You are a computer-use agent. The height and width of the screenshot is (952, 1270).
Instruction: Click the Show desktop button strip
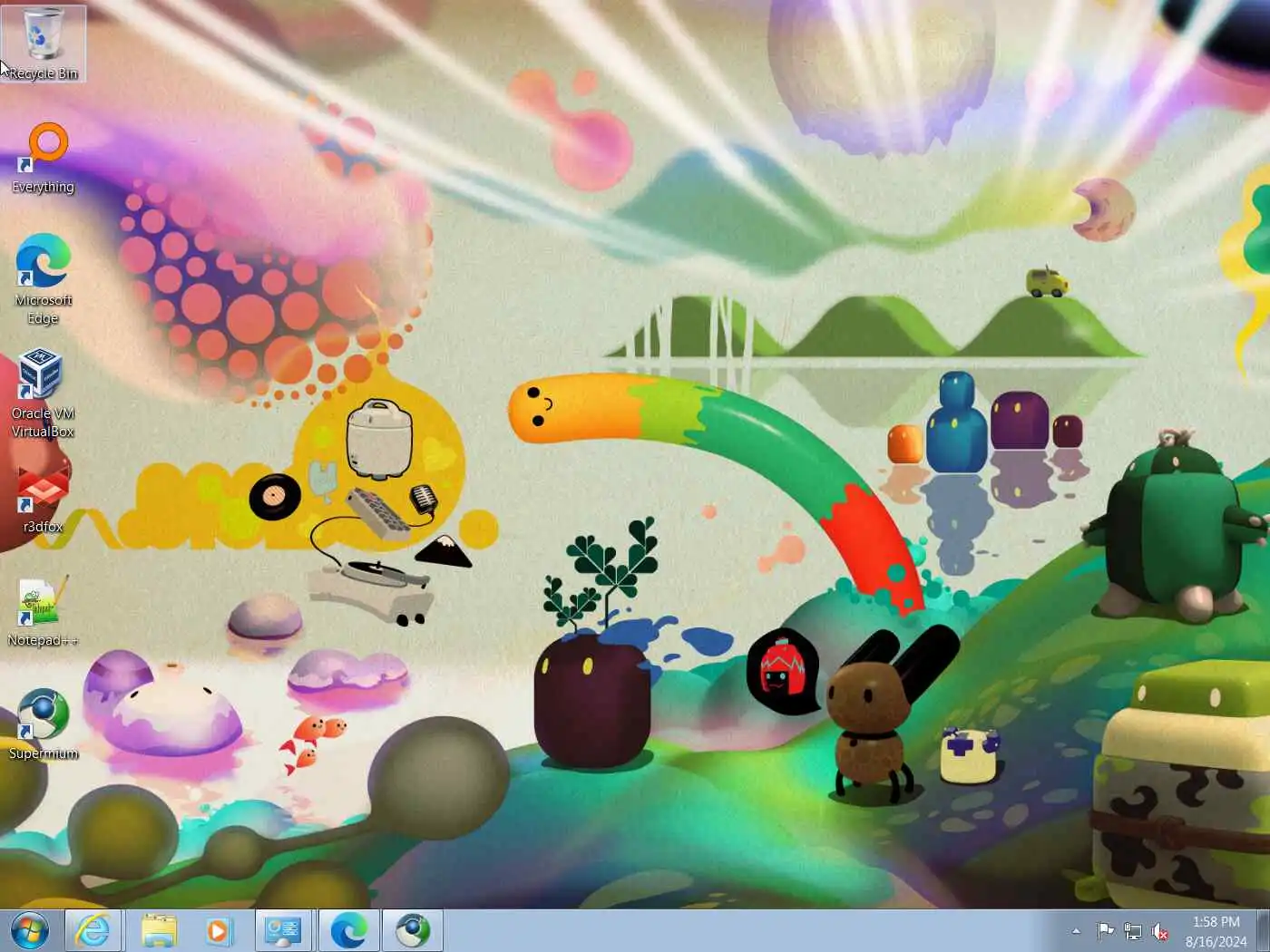point(1263,931)
